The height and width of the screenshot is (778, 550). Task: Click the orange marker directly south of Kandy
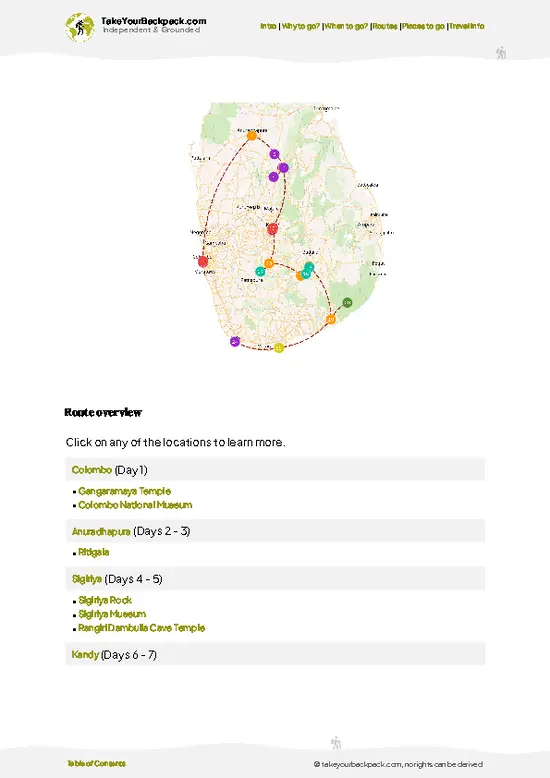click(269, 263)
